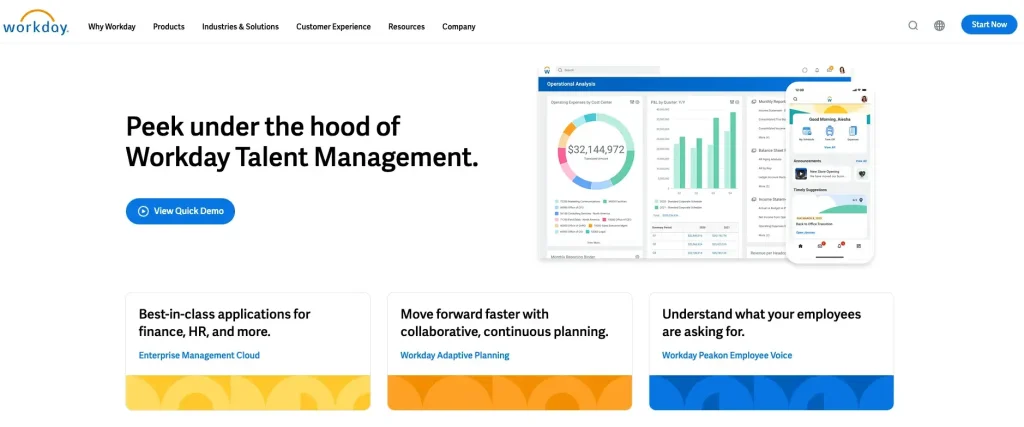Click 'Move forward faster with' heading
1024x427 pixels.
(x=504, y=323)
